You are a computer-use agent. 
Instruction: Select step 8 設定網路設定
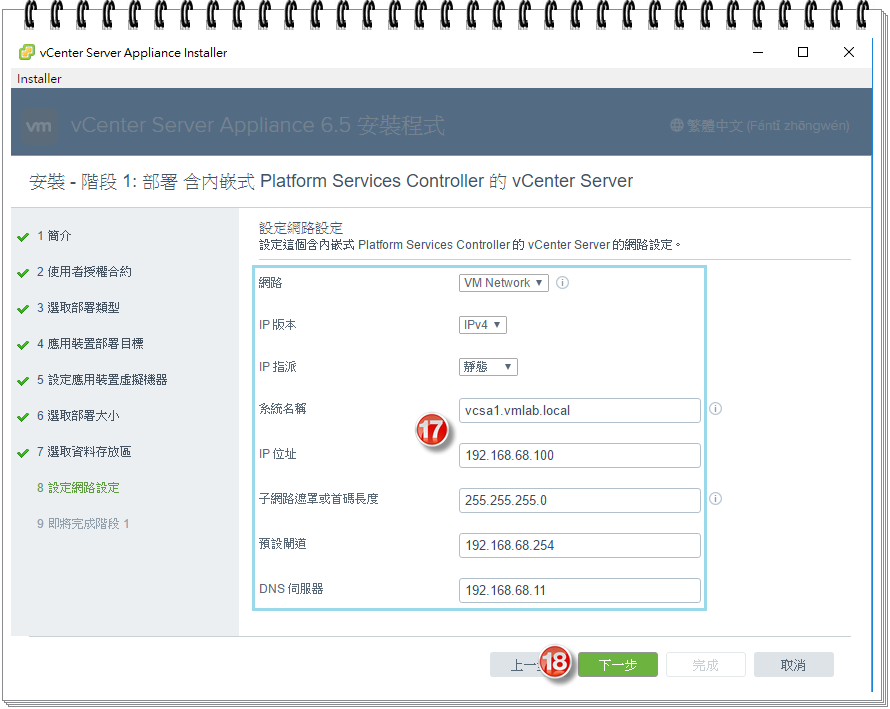tap(78, 488)
